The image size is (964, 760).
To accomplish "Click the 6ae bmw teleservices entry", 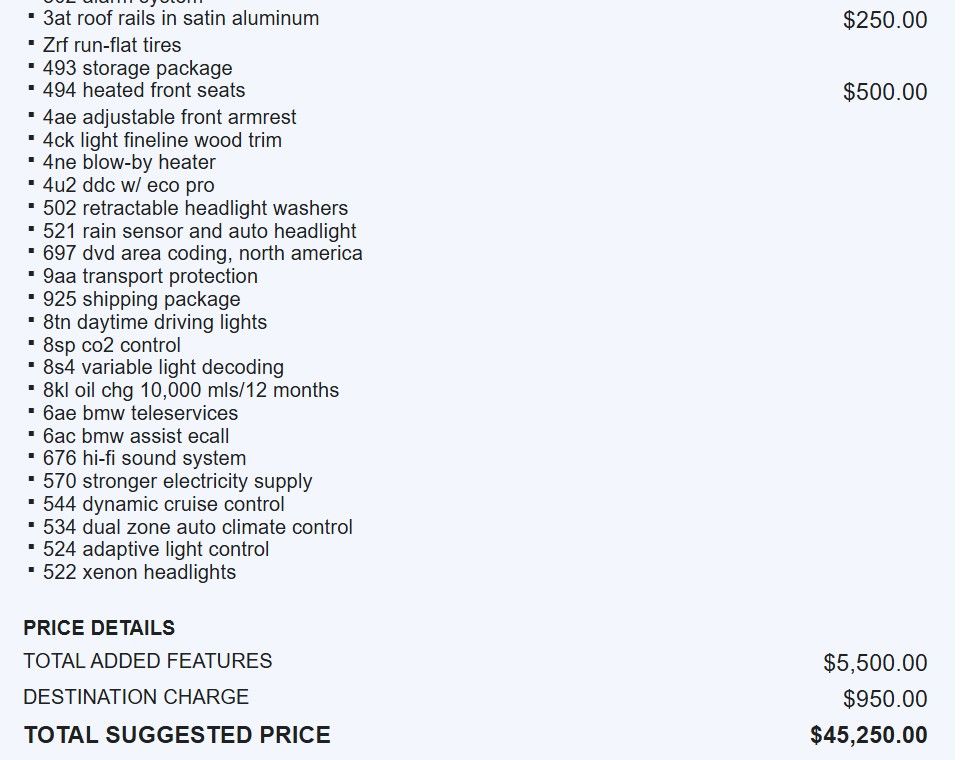I will click(x=140, y=413).
